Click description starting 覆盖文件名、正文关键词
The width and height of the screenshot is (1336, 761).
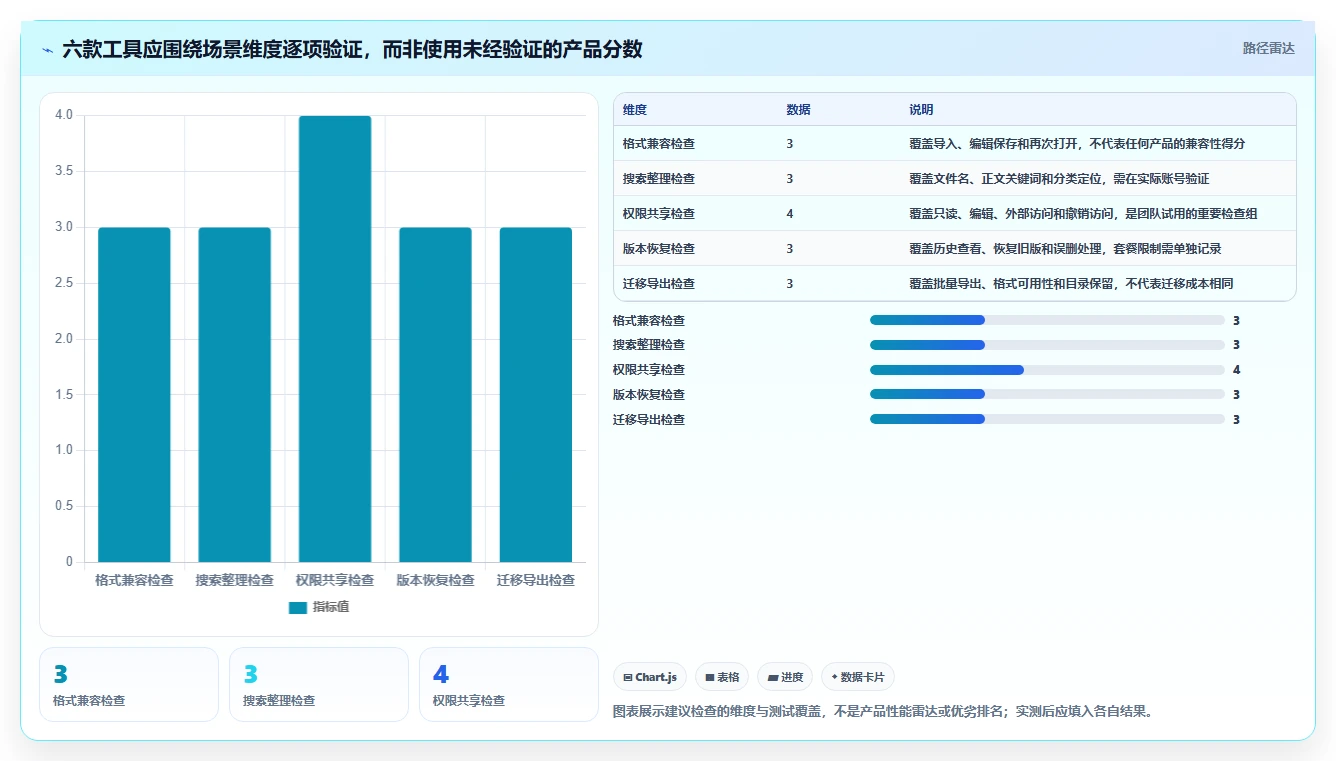(1059, 179)
